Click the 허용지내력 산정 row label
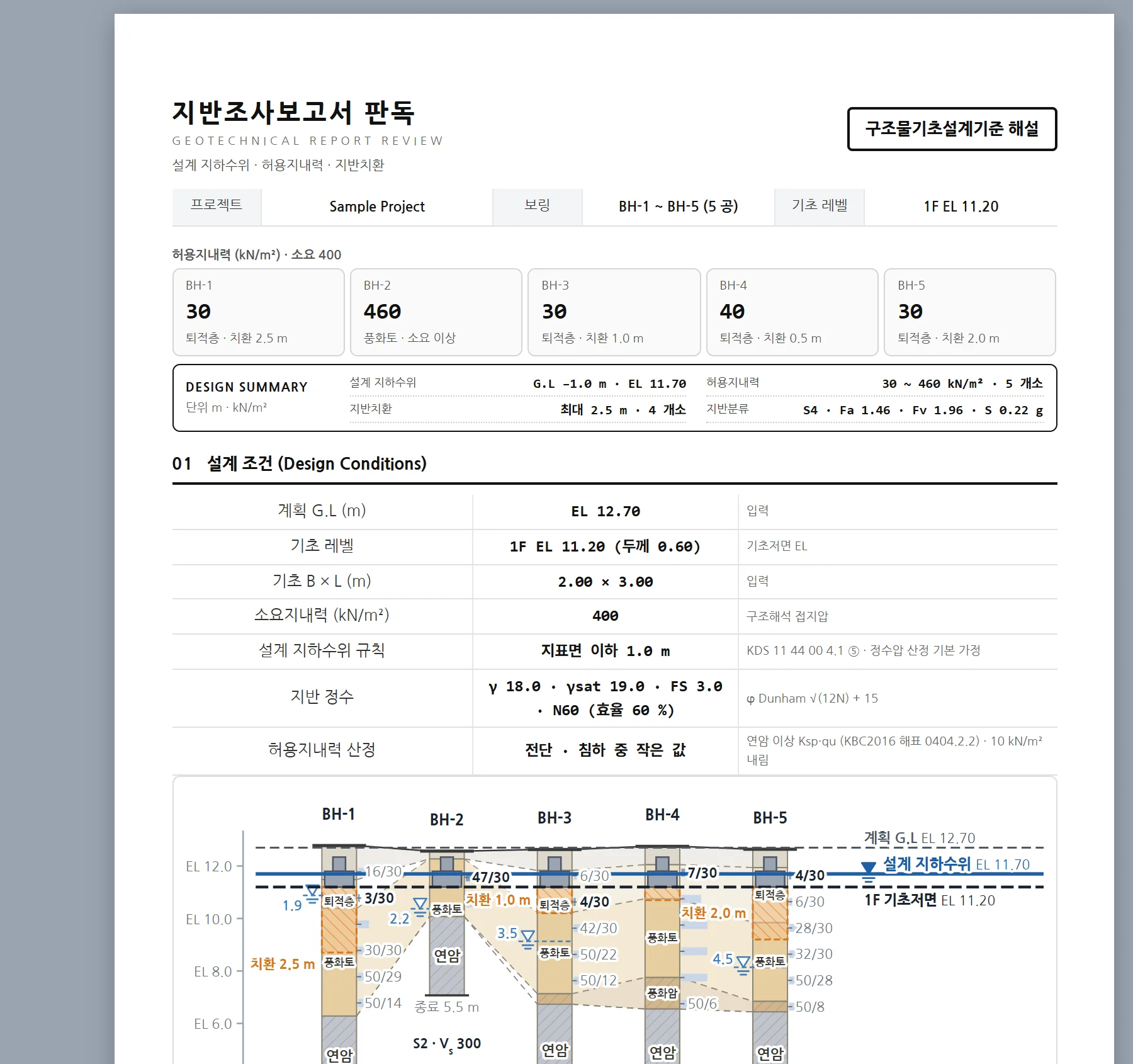This screenshot has height=1064, width=1133. pos(322,749)
